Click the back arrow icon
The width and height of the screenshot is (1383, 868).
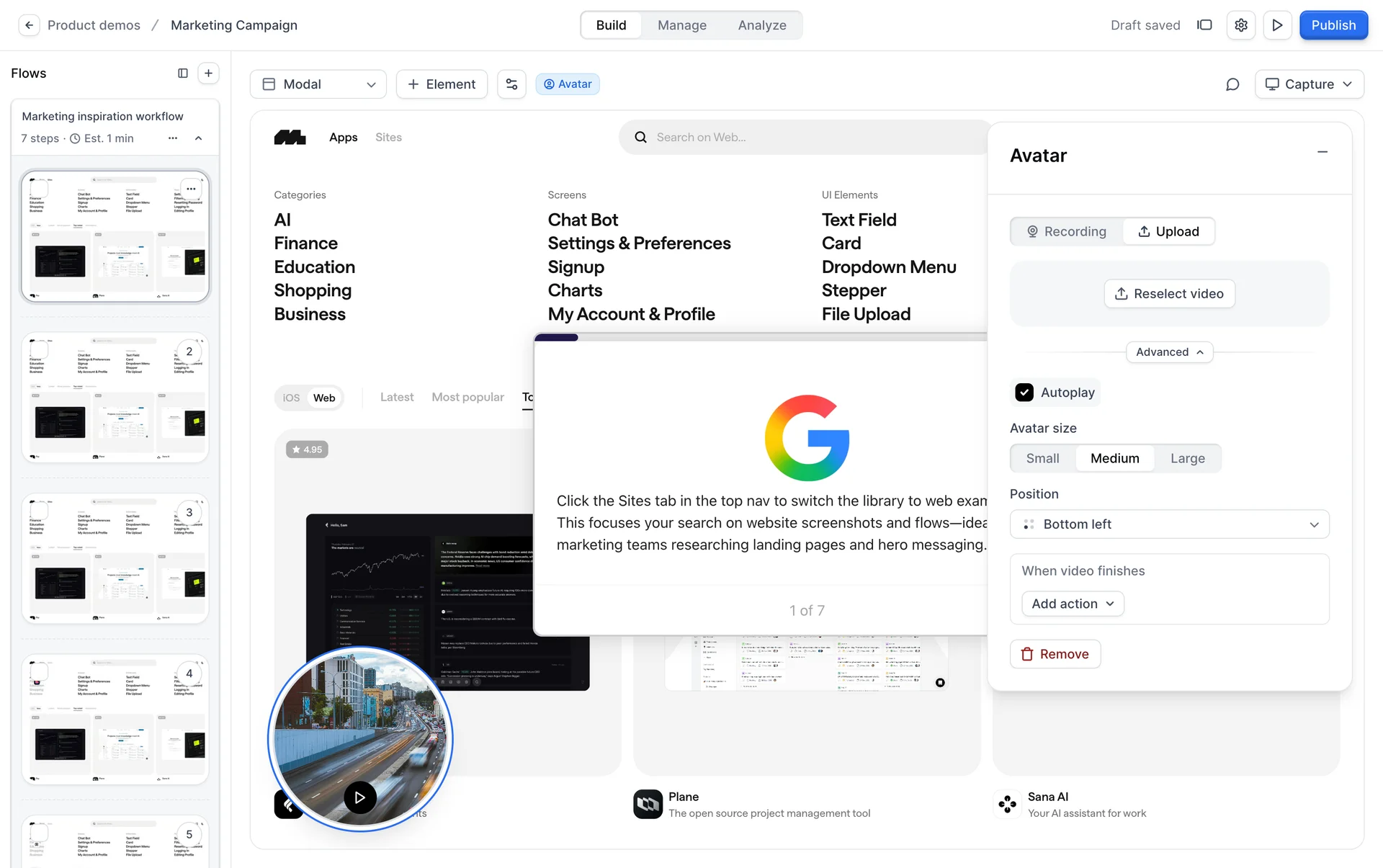point(29,25)
